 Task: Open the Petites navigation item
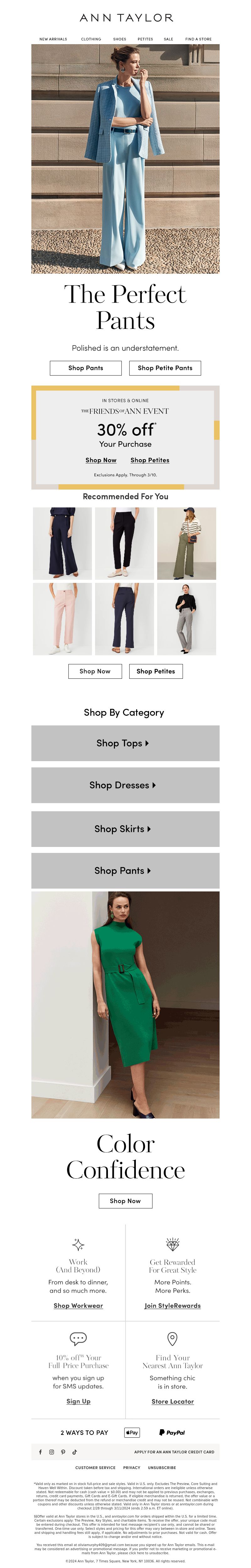146,39
